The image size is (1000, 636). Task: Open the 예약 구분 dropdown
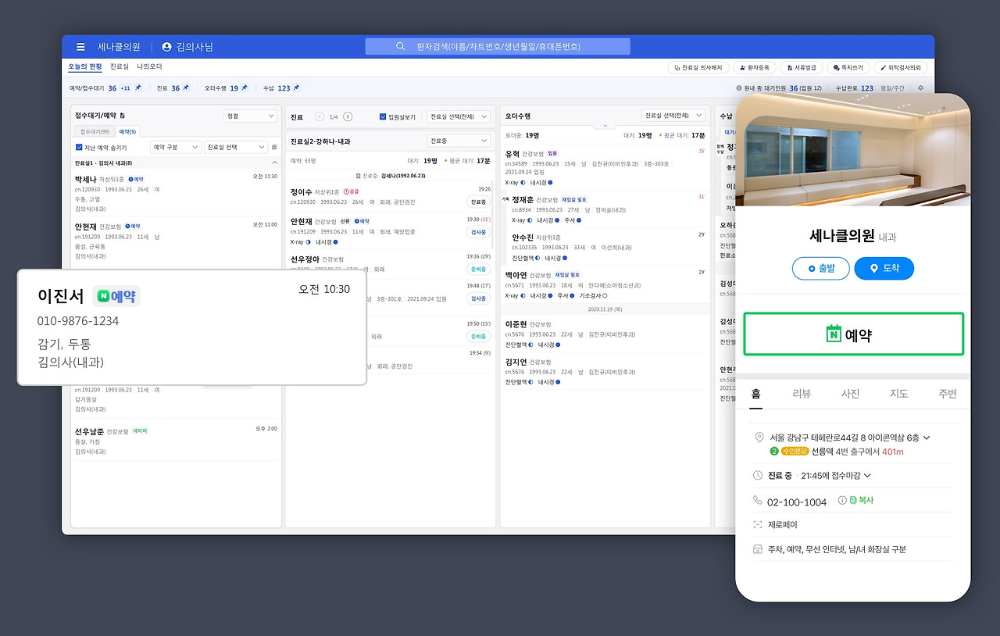tap(176, 147)
